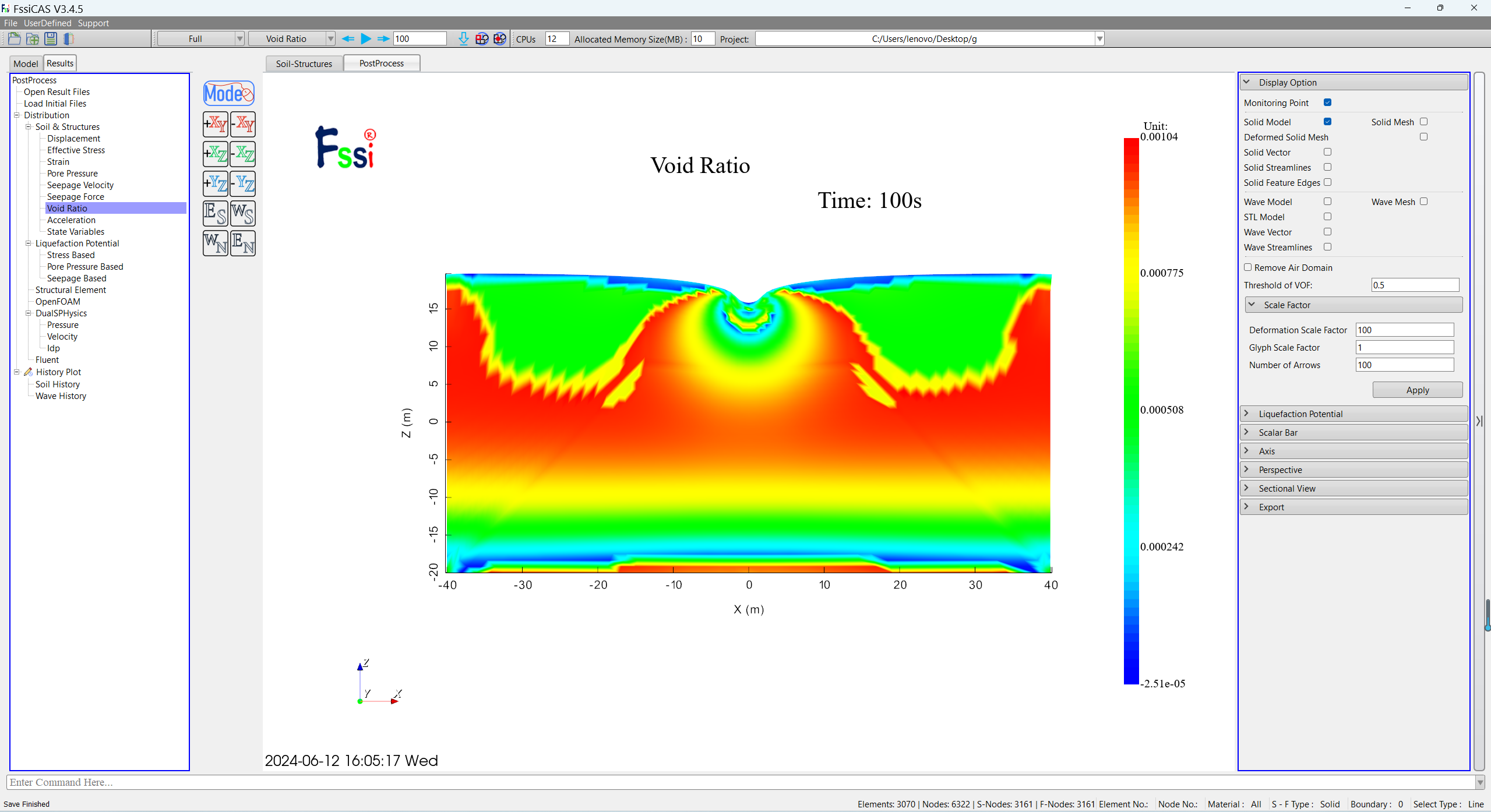Click the node query icon with red dot
Viewport: 1491px width, 812px height.
point(500,39)
